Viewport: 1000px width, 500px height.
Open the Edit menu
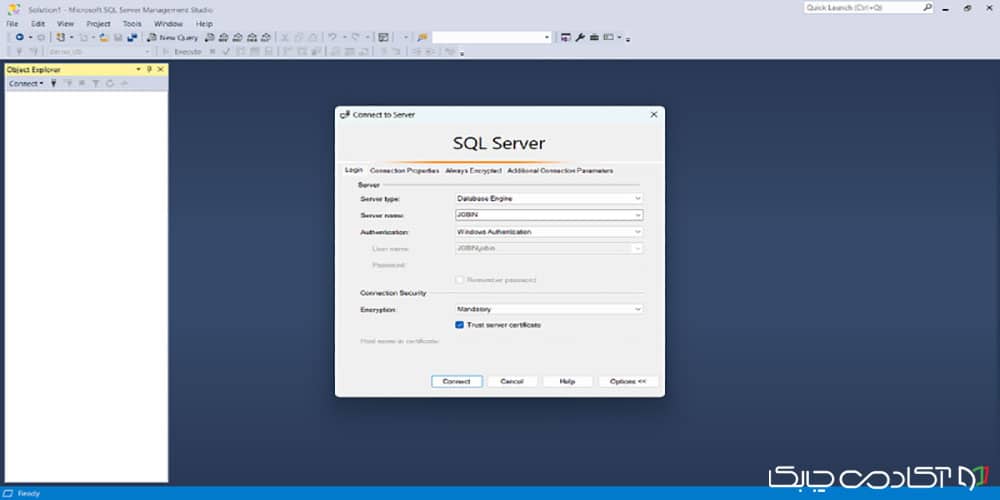click(38, 24)
